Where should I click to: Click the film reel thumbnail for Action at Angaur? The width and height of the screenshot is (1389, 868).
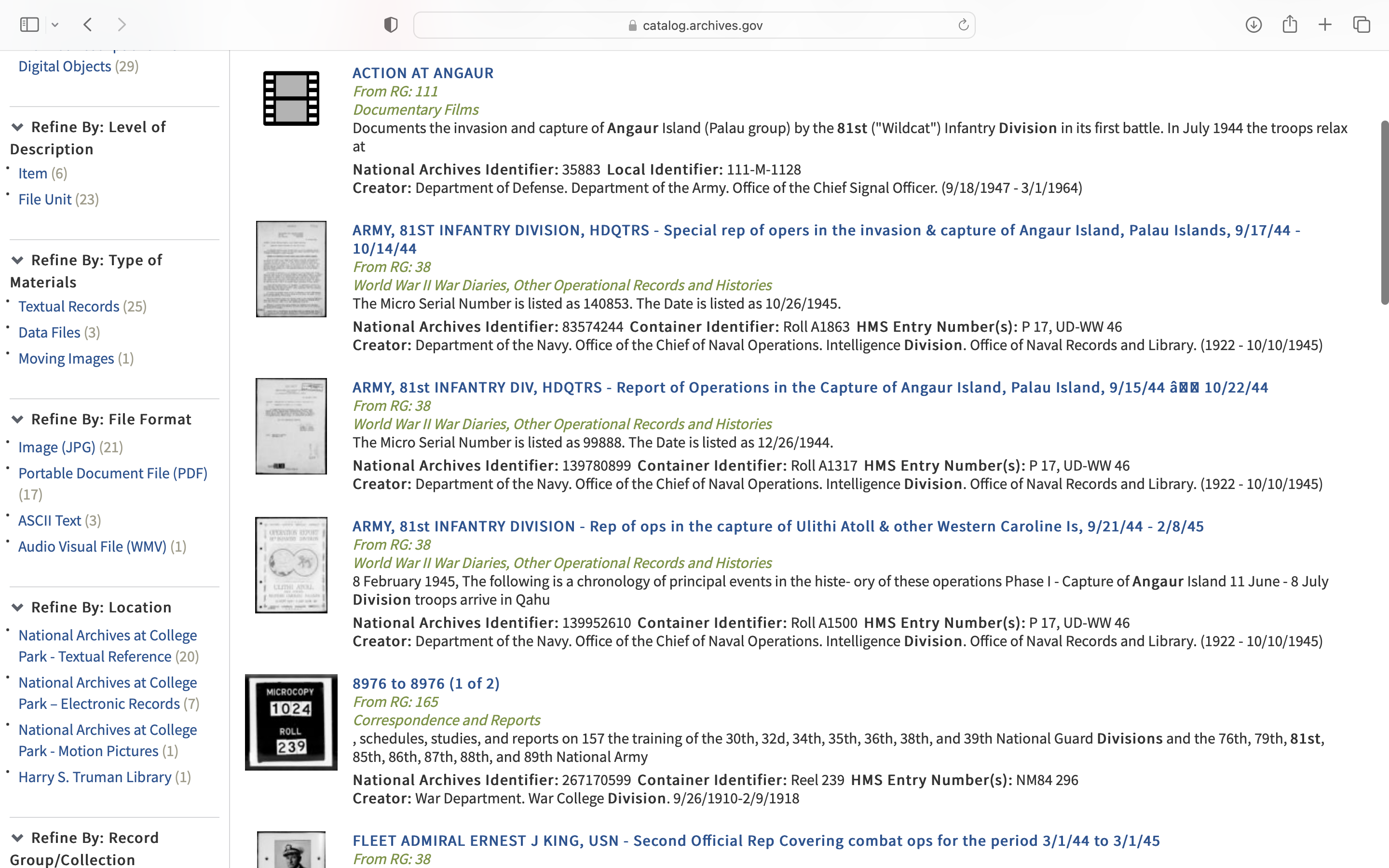point(291,98)
